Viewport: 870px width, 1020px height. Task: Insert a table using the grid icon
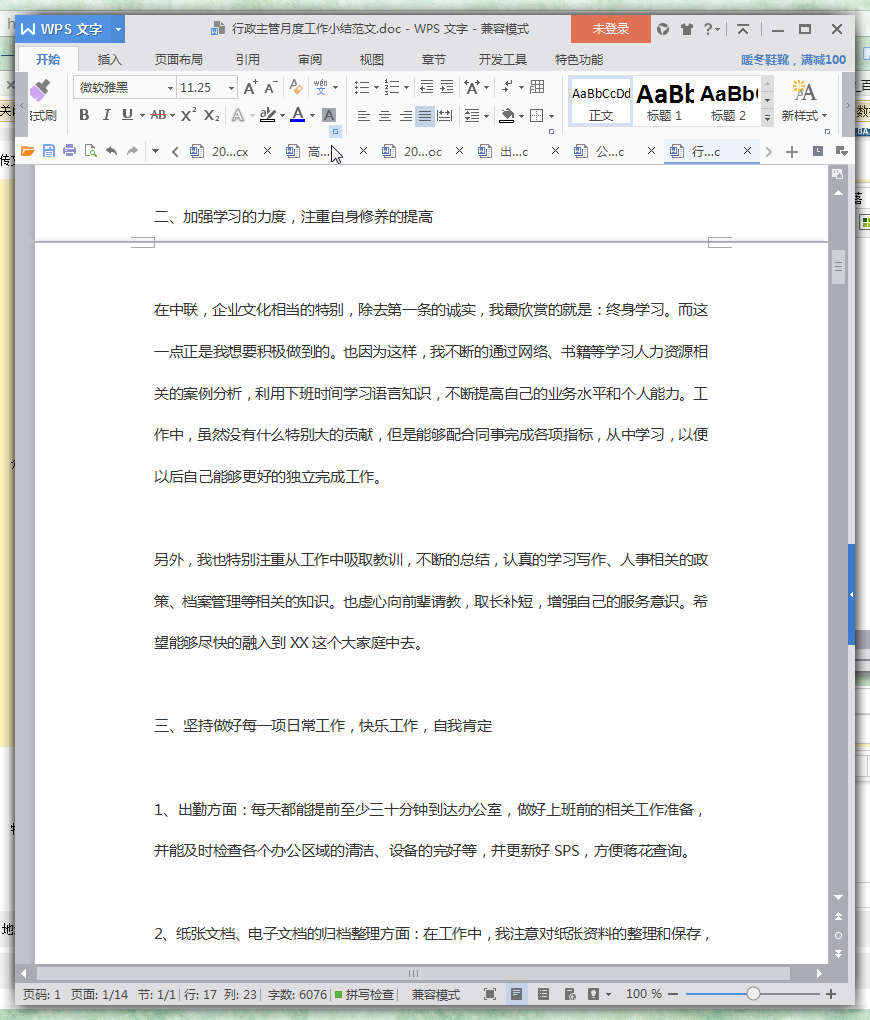(x=537, y=87)
